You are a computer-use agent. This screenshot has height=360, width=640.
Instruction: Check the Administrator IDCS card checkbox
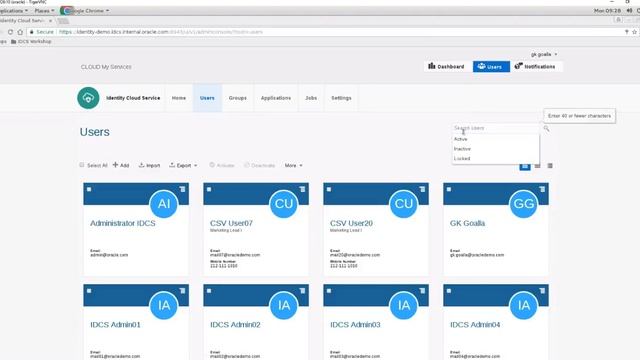point(89,189)
